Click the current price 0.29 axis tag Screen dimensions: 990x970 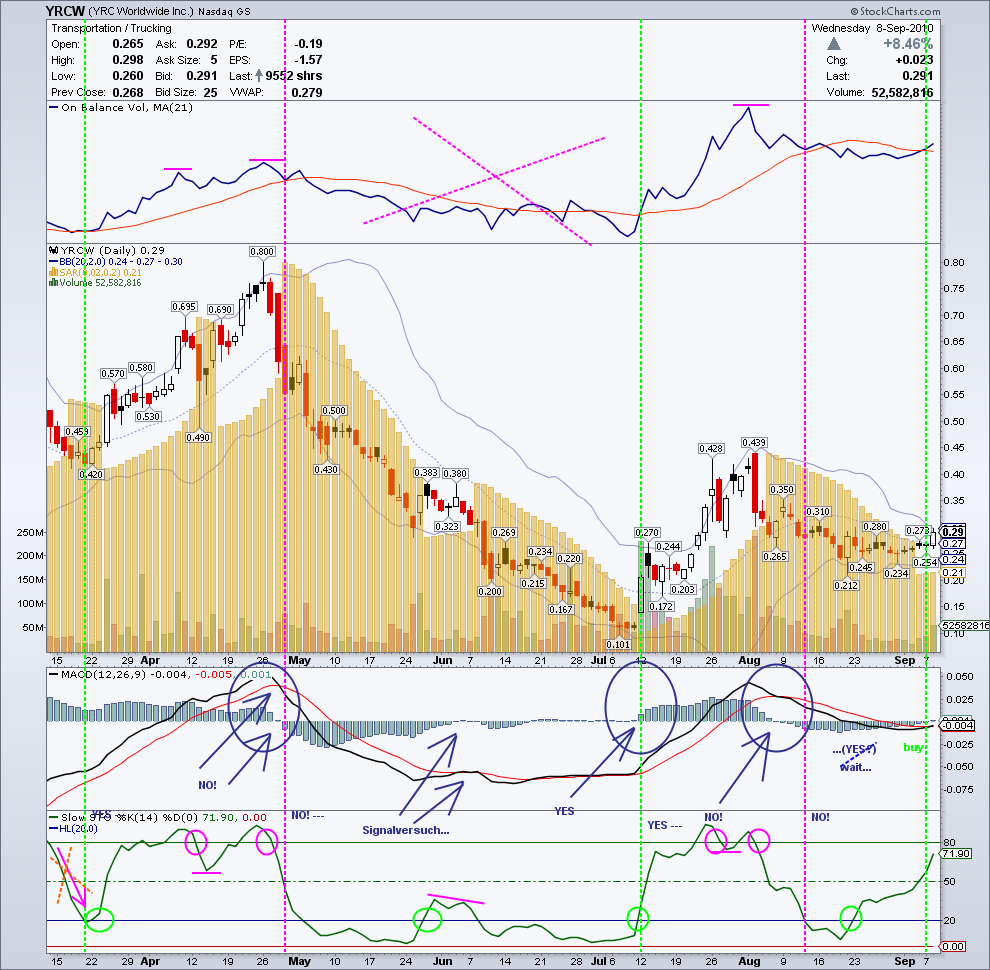(x=953, y=532)
